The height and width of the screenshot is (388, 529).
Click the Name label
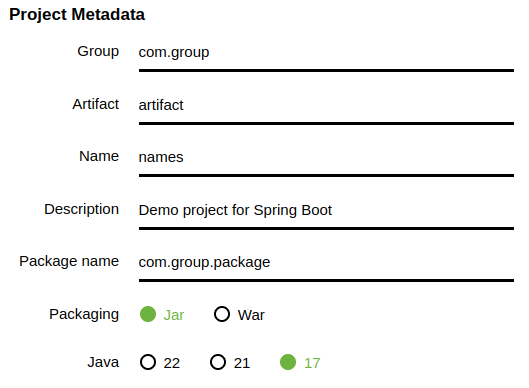pyautogui.click(x=99, y=157)
